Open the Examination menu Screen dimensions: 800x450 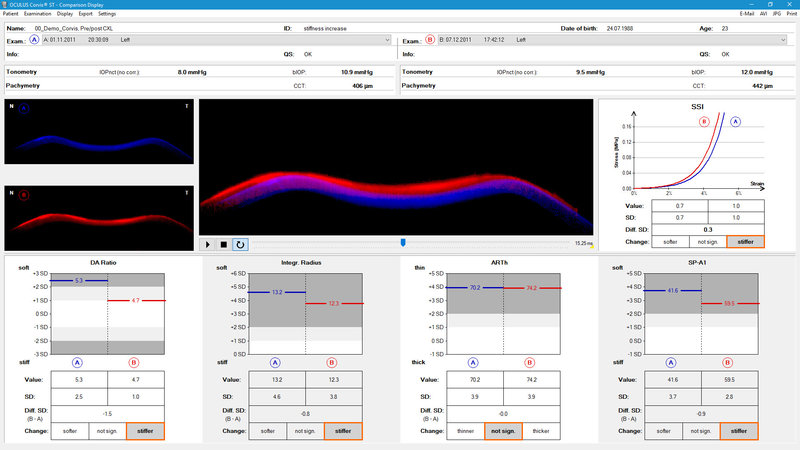[39, 14]
